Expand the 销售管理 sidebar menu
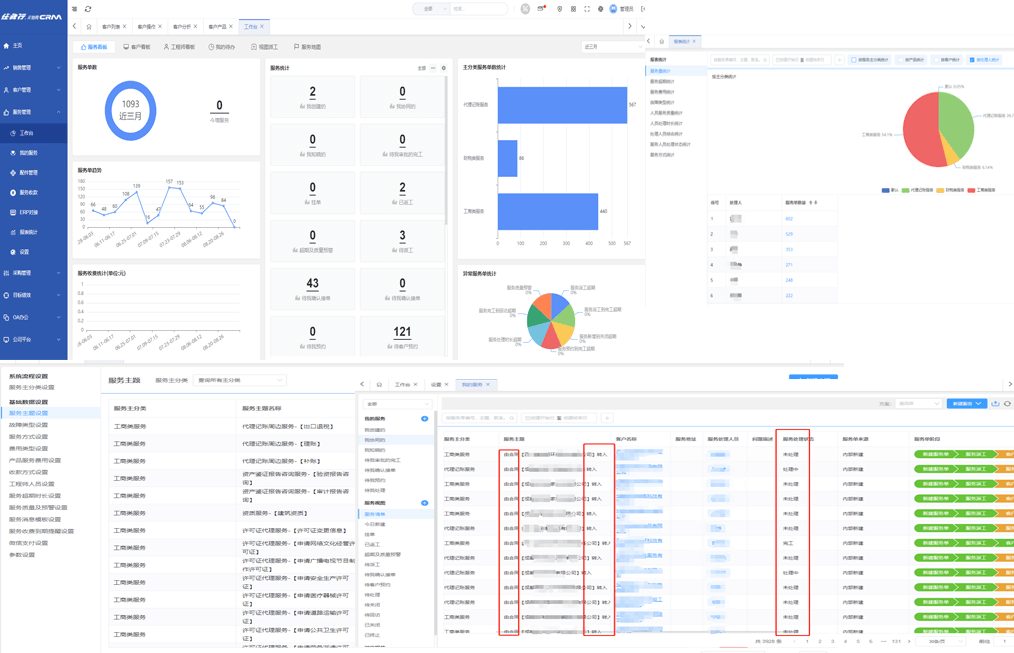 coord(32,68)
